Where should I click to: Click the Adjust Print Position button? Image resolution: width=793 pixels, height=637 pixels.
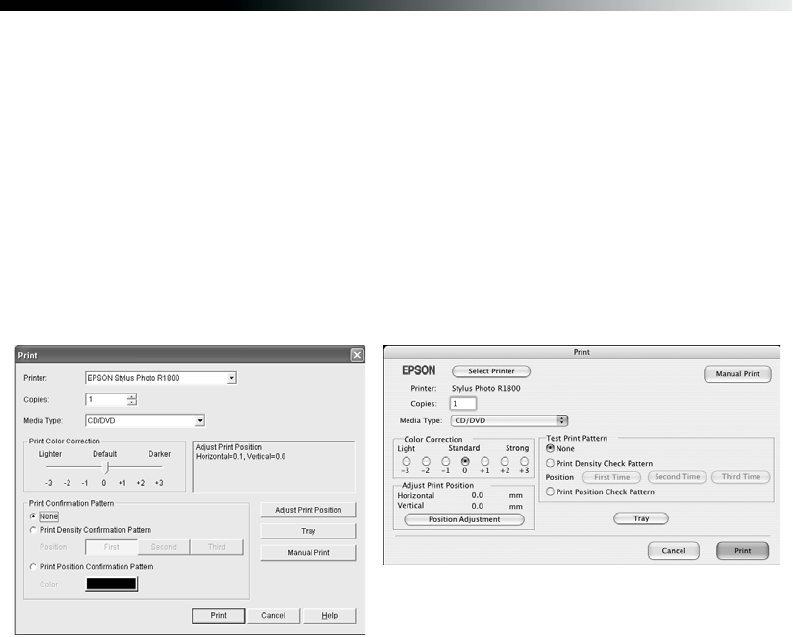click(308, 510)
